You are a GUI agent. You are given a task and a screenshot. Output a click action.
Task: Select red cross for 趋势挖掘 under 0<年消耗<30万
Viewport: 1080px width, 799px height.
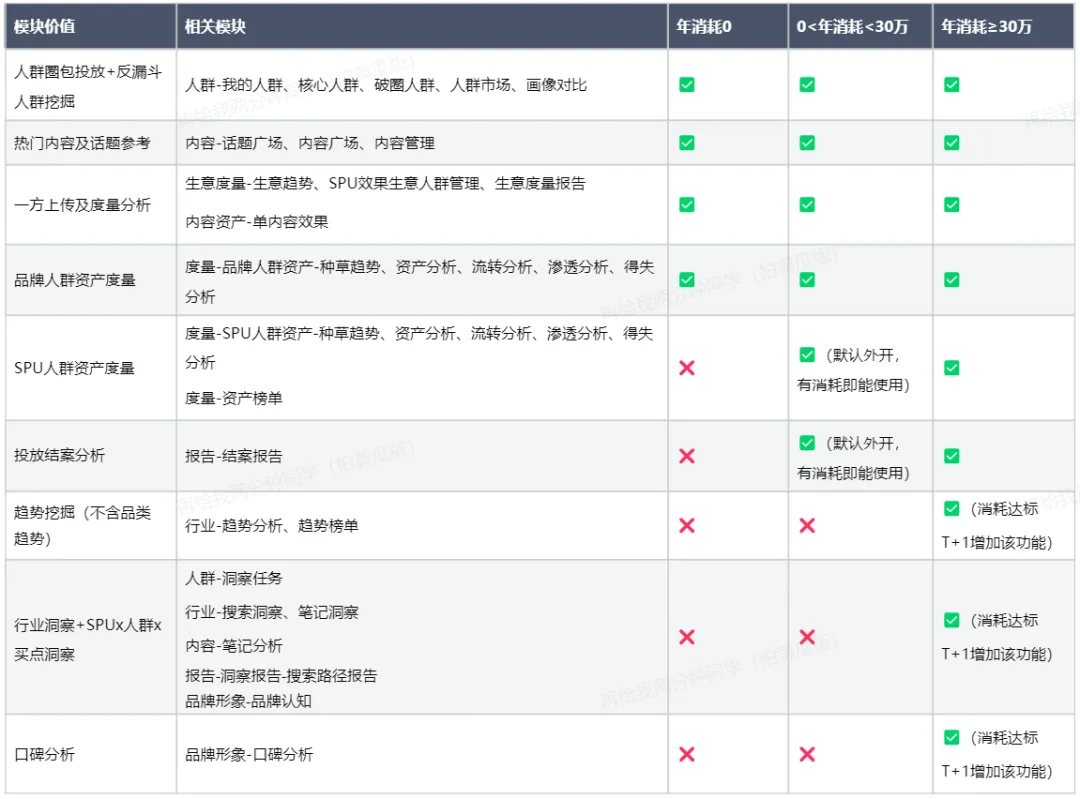pos(807,525)
